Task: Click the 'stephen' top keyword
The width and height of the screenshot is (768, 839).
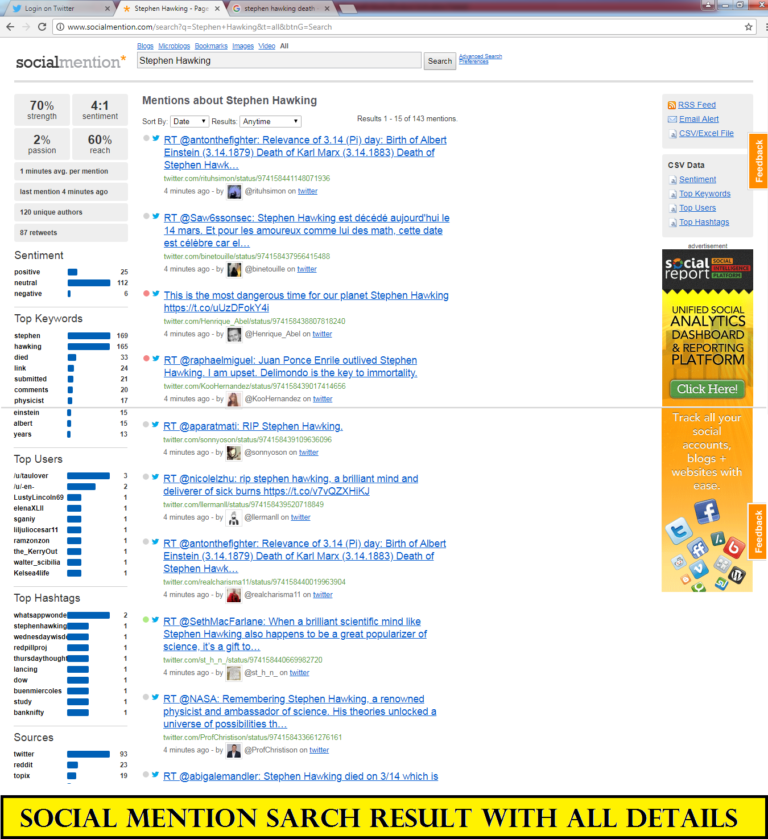Action: [27, 336]
